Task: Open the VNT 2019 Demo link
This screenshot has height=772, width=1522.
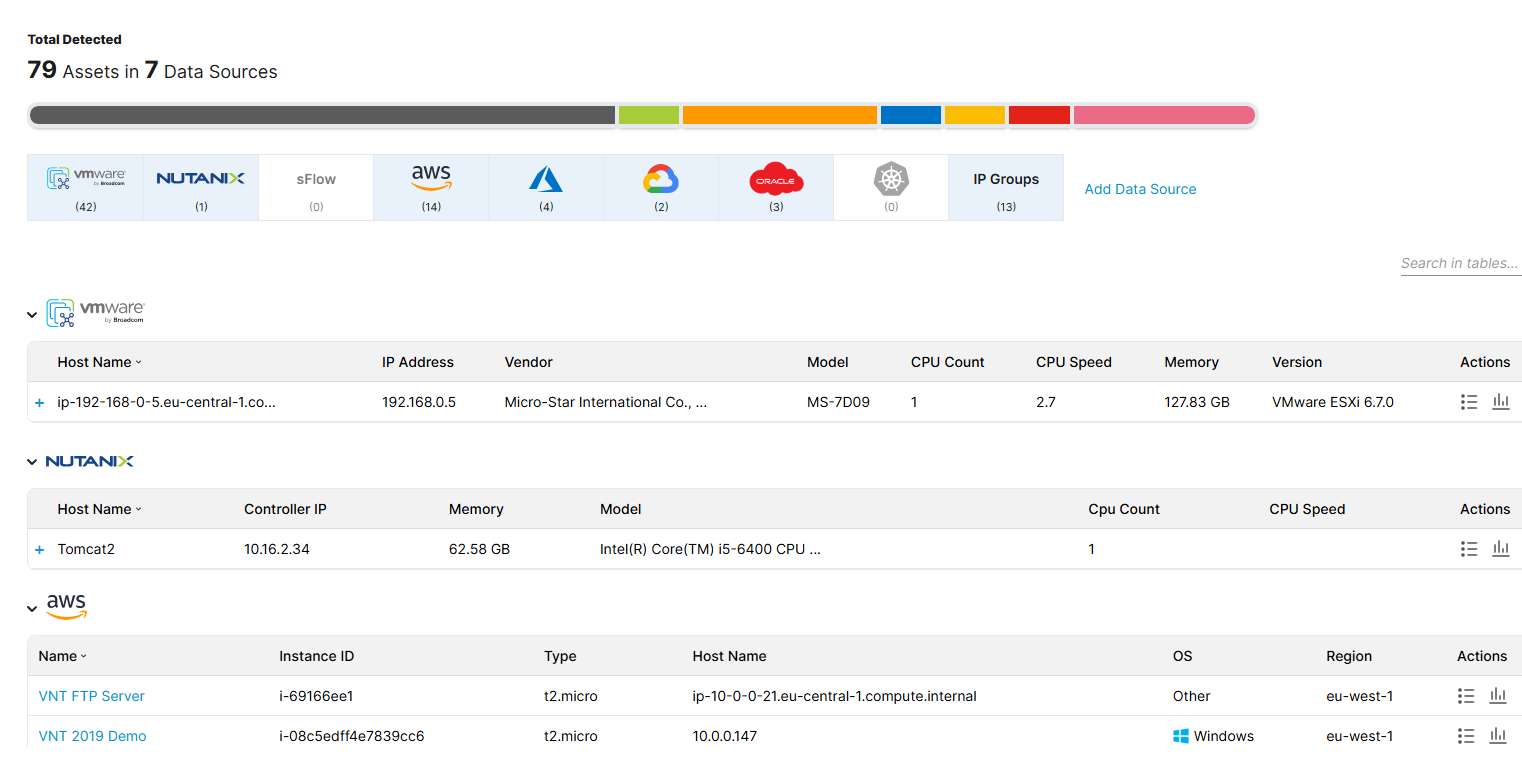Action: (92, 736)
